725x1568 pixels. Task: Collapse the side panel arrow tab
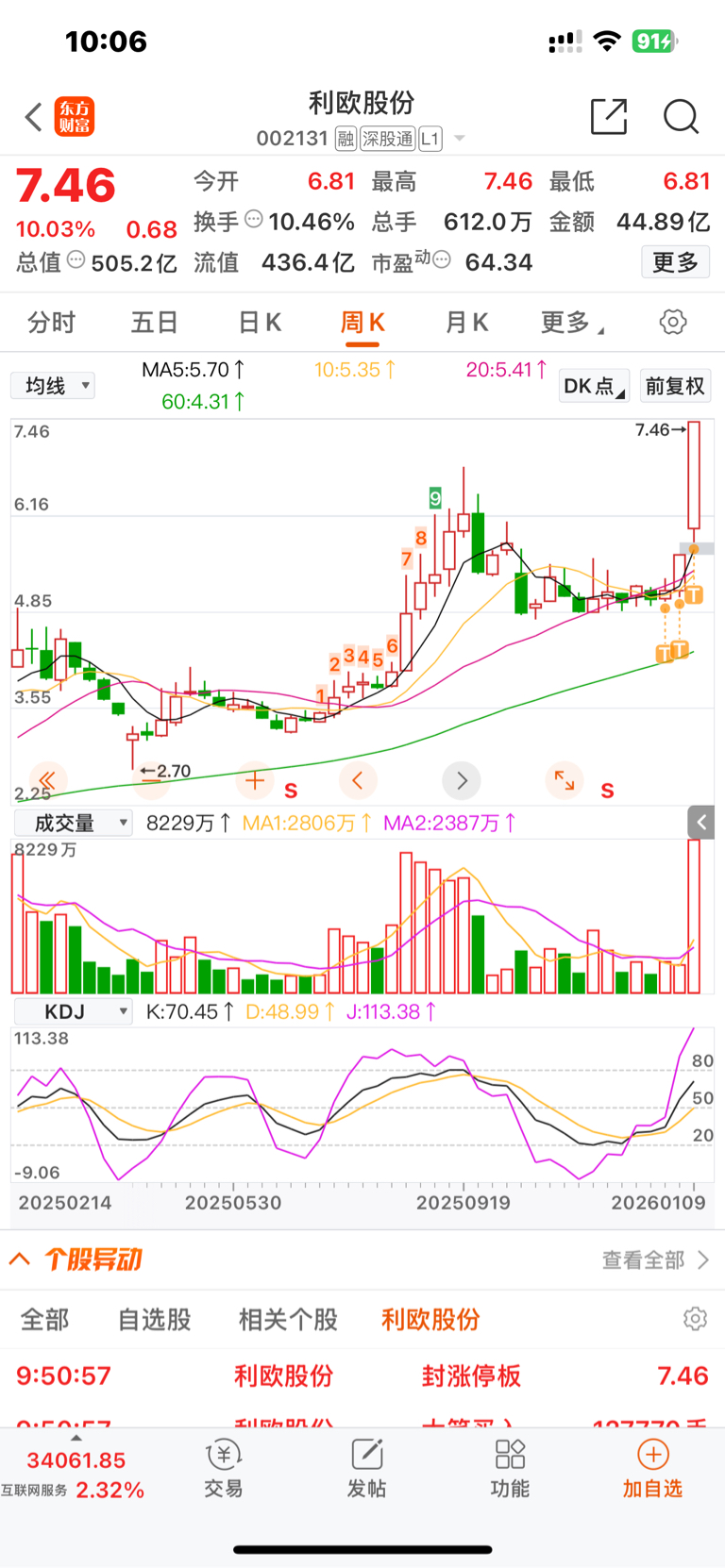pos(700,823)
